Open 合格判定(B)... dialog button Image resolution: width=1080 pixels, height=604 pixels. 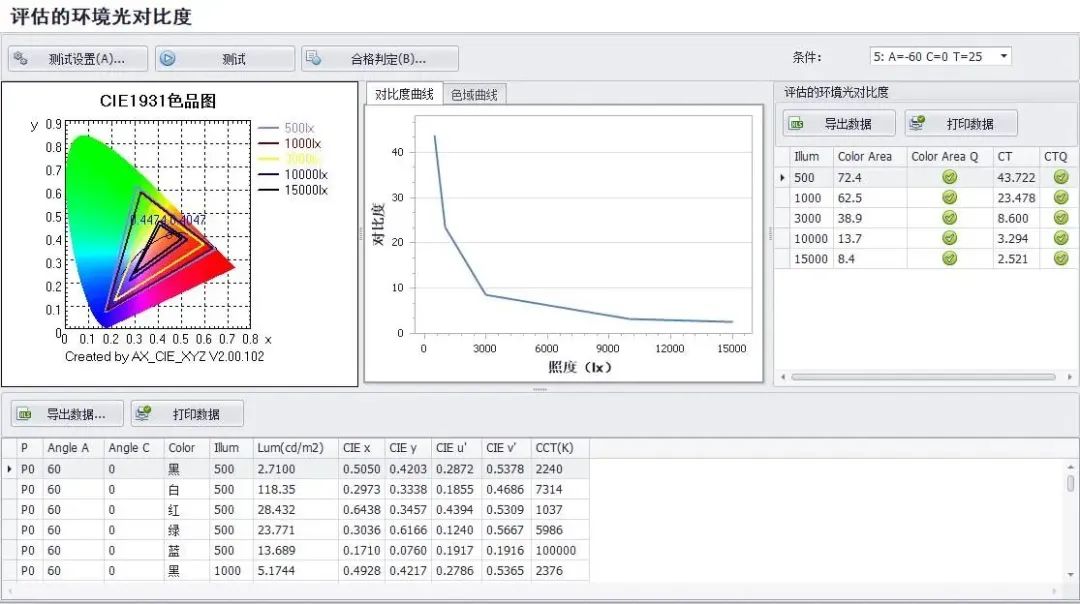click(381, 58)
